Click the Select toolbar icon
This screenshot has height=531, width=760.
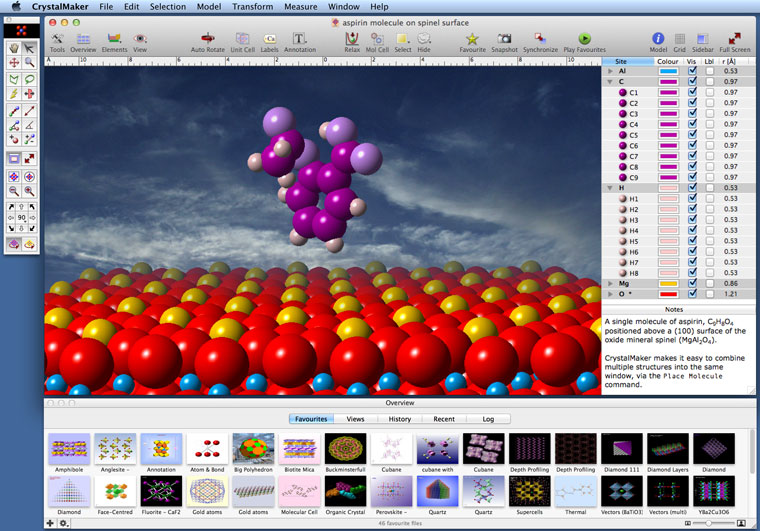coord(402,43)
